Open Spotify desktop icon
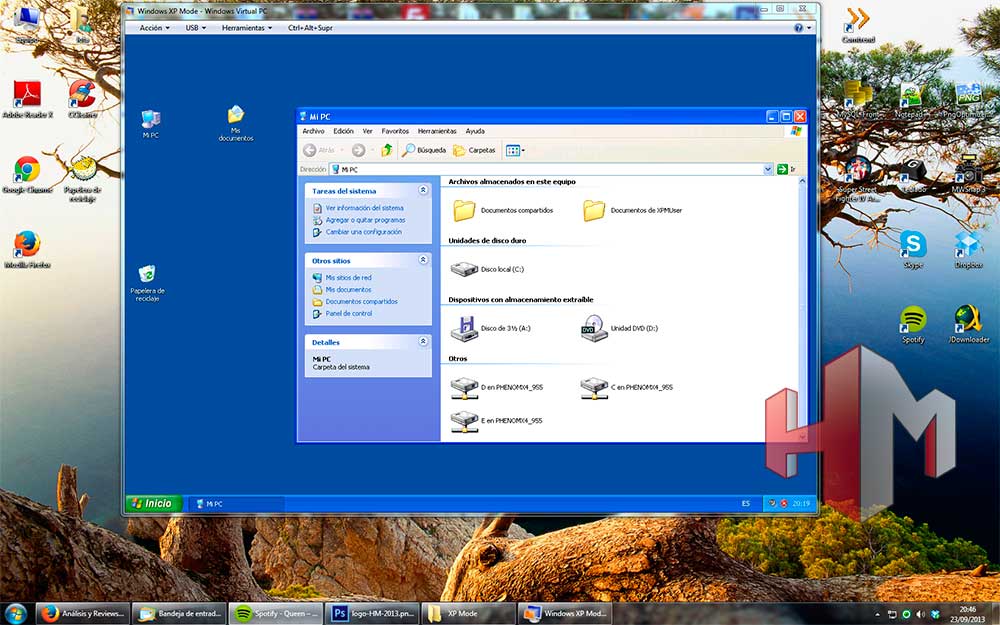Image resolution: width=1000 pixels, height=625 pixels. [913, 325]
